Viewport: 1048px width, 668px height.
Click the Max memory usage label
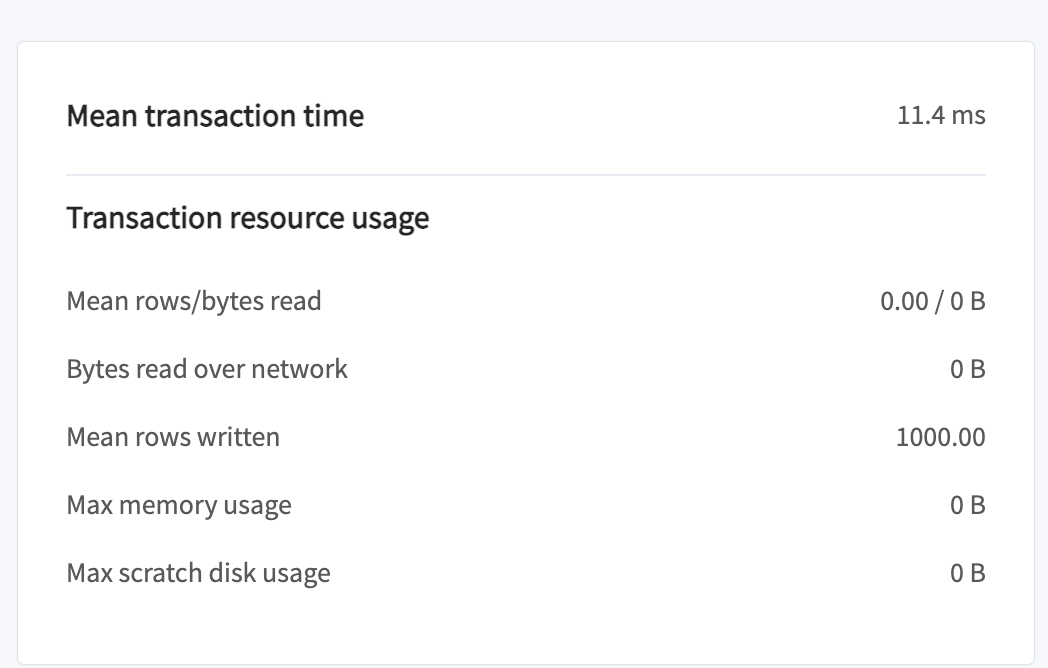(x=179, y=506)
